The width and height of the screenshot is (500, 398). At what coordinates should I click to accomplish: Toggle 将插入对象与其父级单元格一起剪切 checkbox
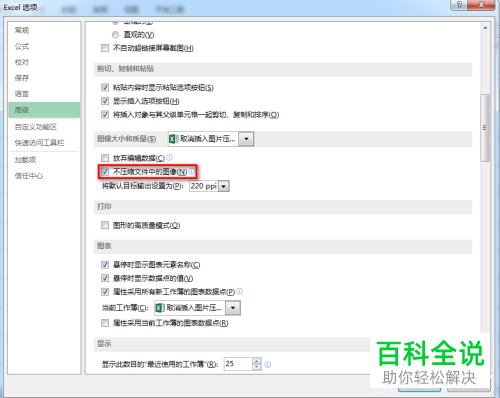click(105, 115)
